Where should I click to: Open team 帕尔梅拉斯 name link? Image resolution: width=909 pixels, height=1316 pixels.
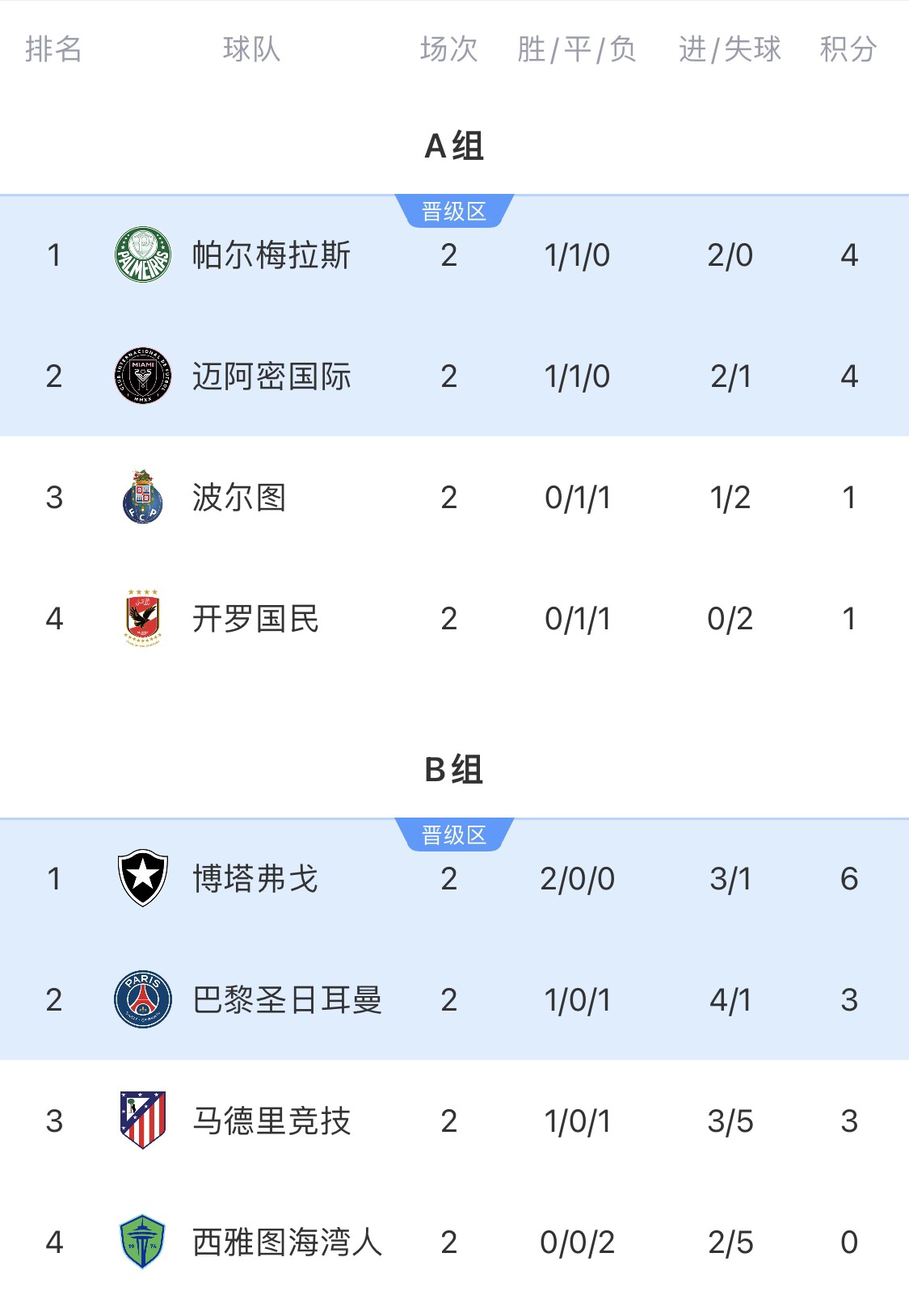(271, 255)
